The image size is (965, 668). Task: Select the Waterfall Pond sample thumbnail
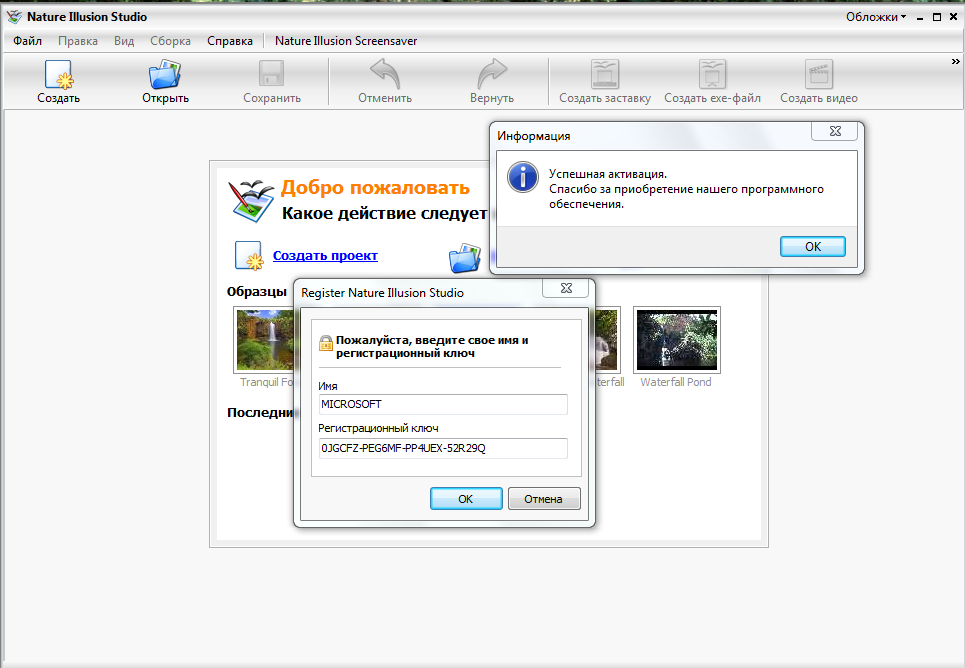point(676,340)
